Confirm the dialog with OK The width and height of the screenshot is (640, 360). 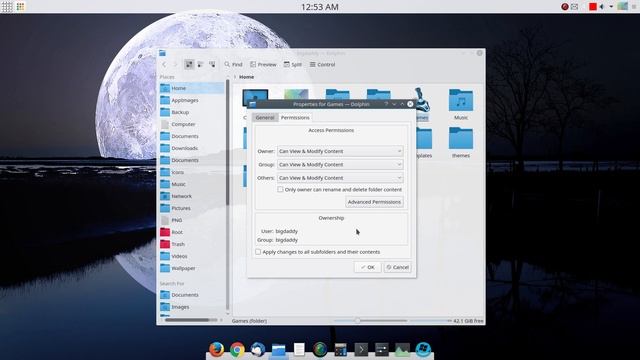pyautogui.click(x=367, y=267)
